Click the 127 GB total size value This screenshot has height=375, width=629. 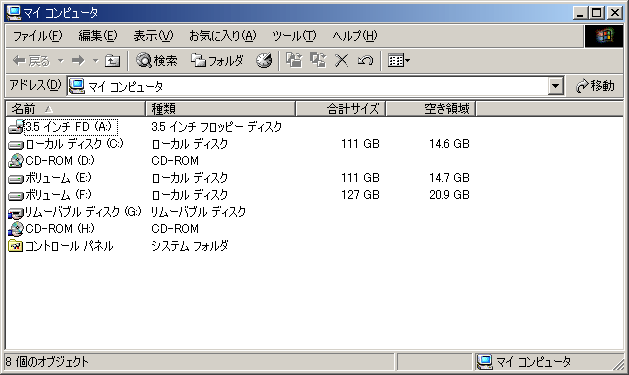(360, 195)
